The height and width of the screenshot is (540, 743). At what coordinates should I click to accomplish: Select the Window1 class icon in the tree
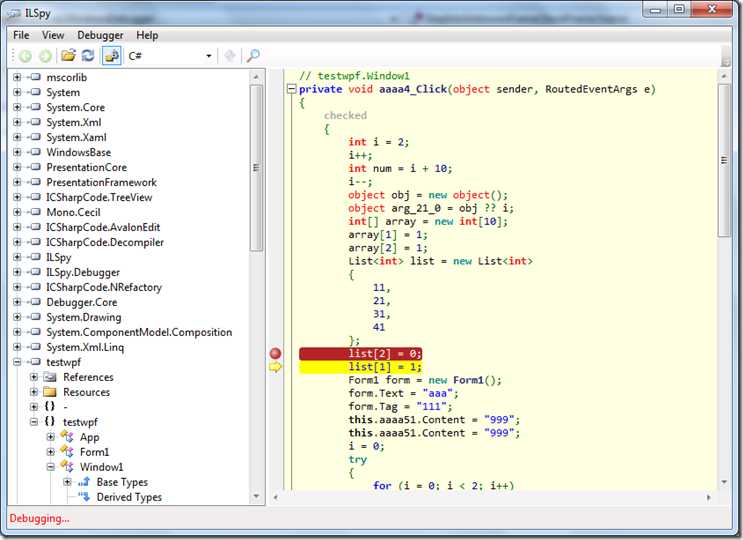[67, 467]
